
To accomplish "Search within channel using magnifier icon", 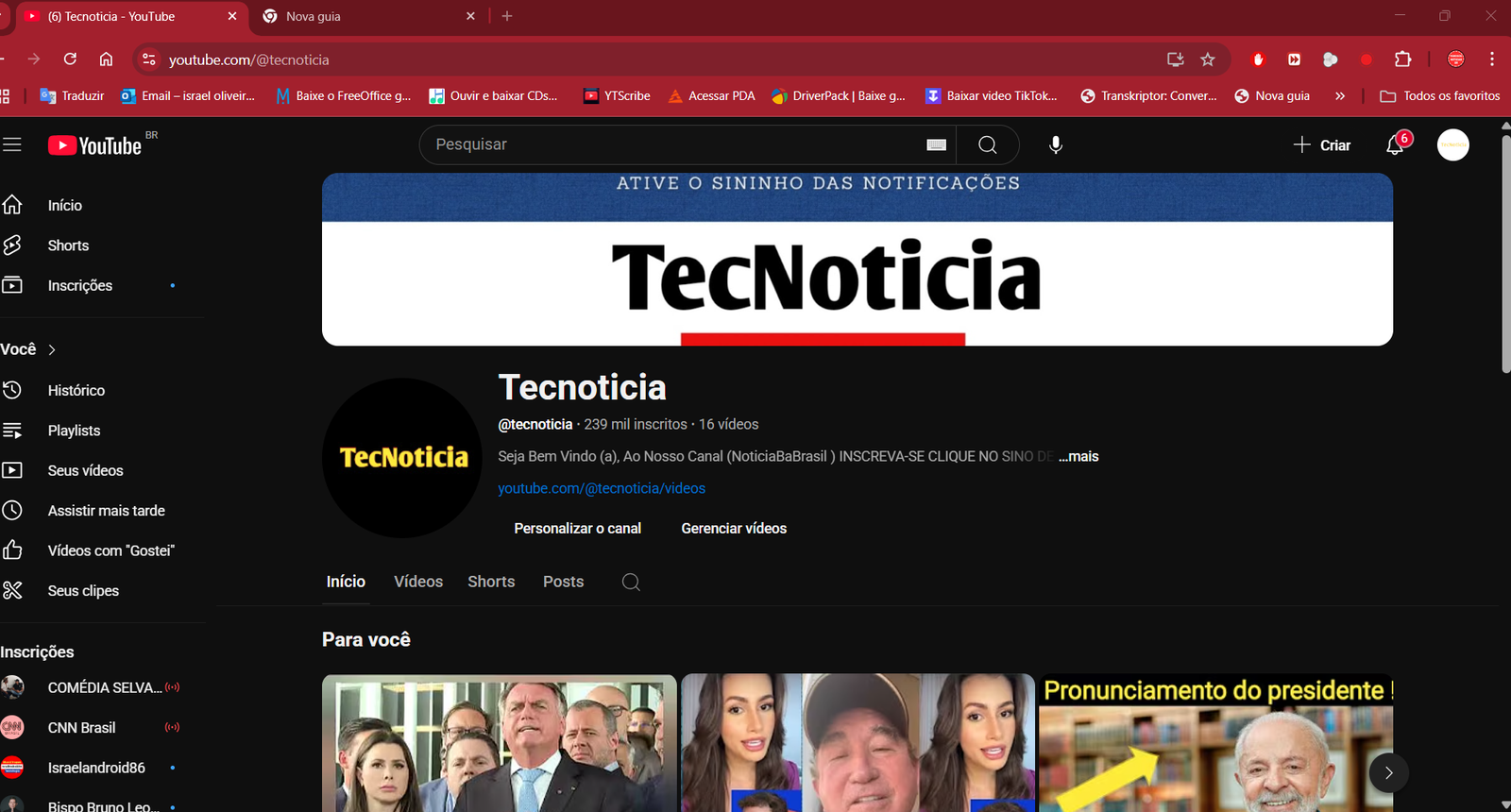I will coord(631,582).
